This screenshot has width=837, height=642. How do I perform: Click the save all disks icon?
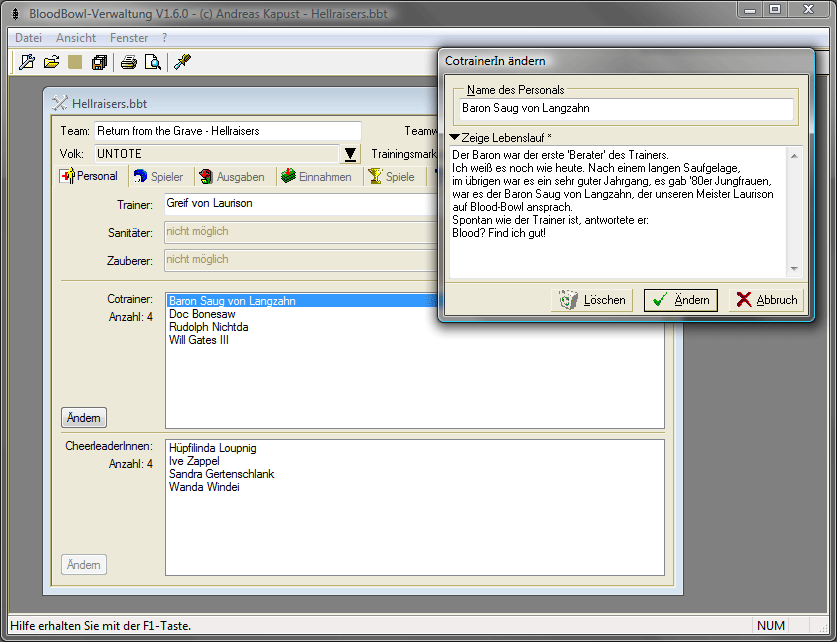(99, 62)
